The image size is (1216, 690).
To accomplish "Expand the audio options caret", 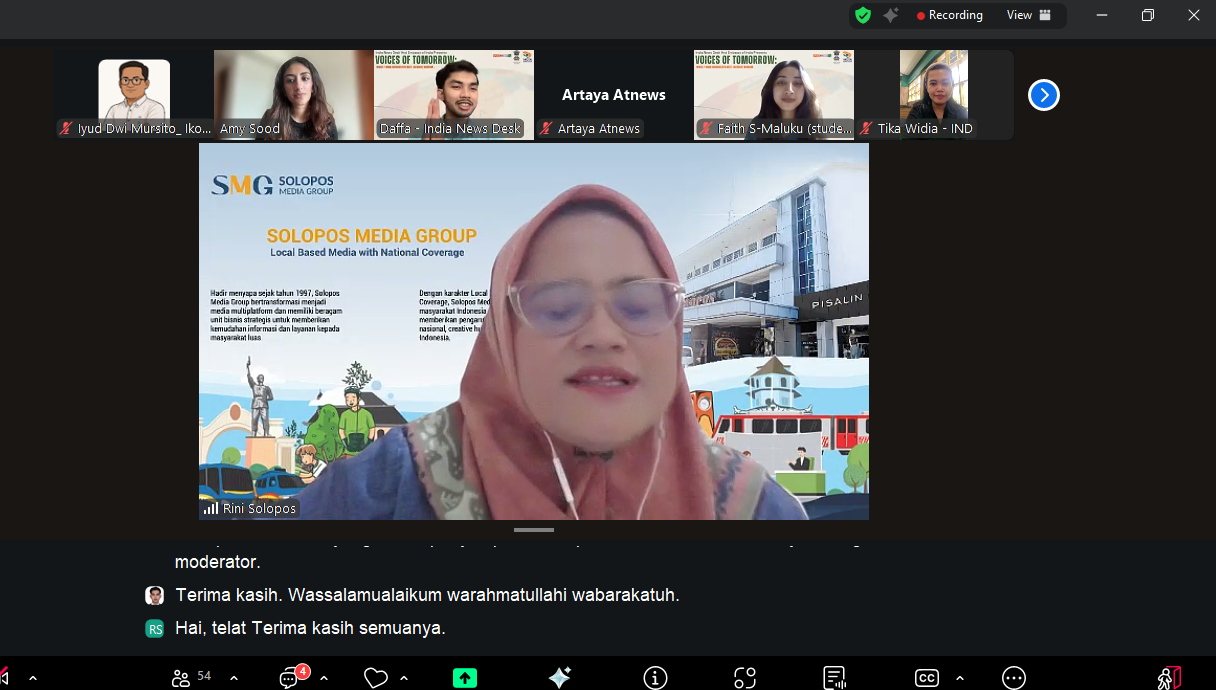I will click(x=33, y=678).
